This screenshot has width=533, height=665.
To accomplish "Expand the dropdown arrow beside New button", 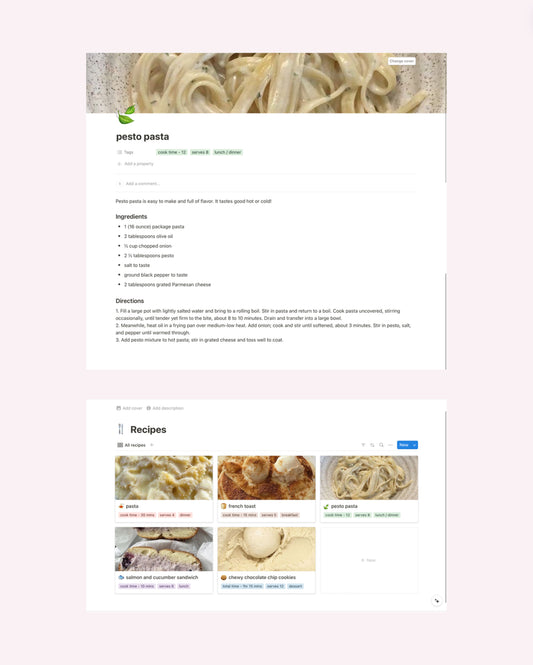I will click(x=414, y=445).
